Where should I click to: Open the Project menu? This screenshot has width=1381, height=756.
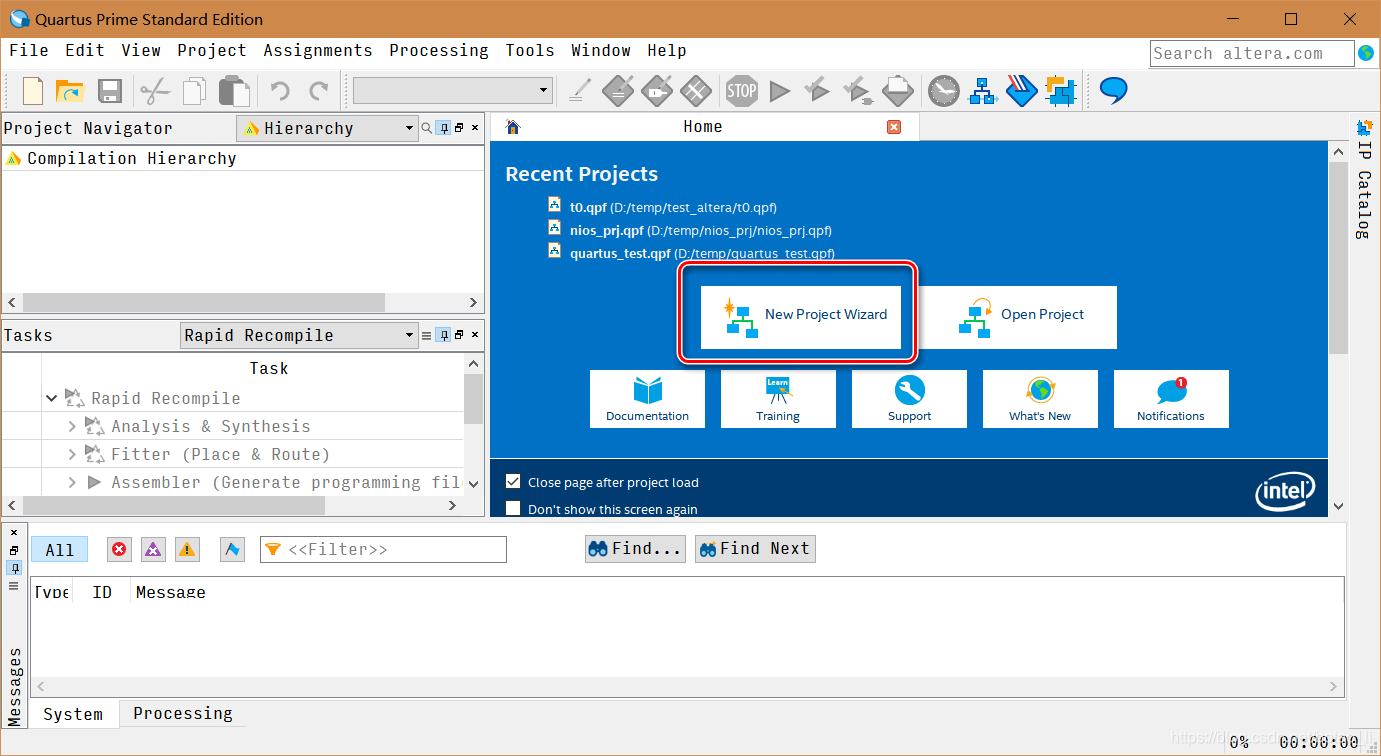(x=212, y=50)
